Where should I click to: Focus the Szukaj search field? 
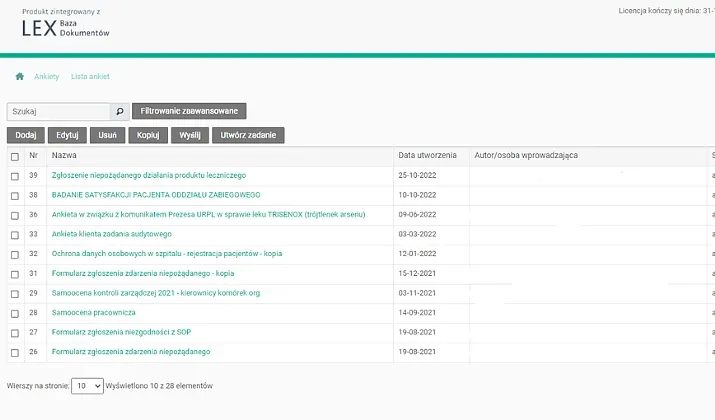[x=58, y=111]
